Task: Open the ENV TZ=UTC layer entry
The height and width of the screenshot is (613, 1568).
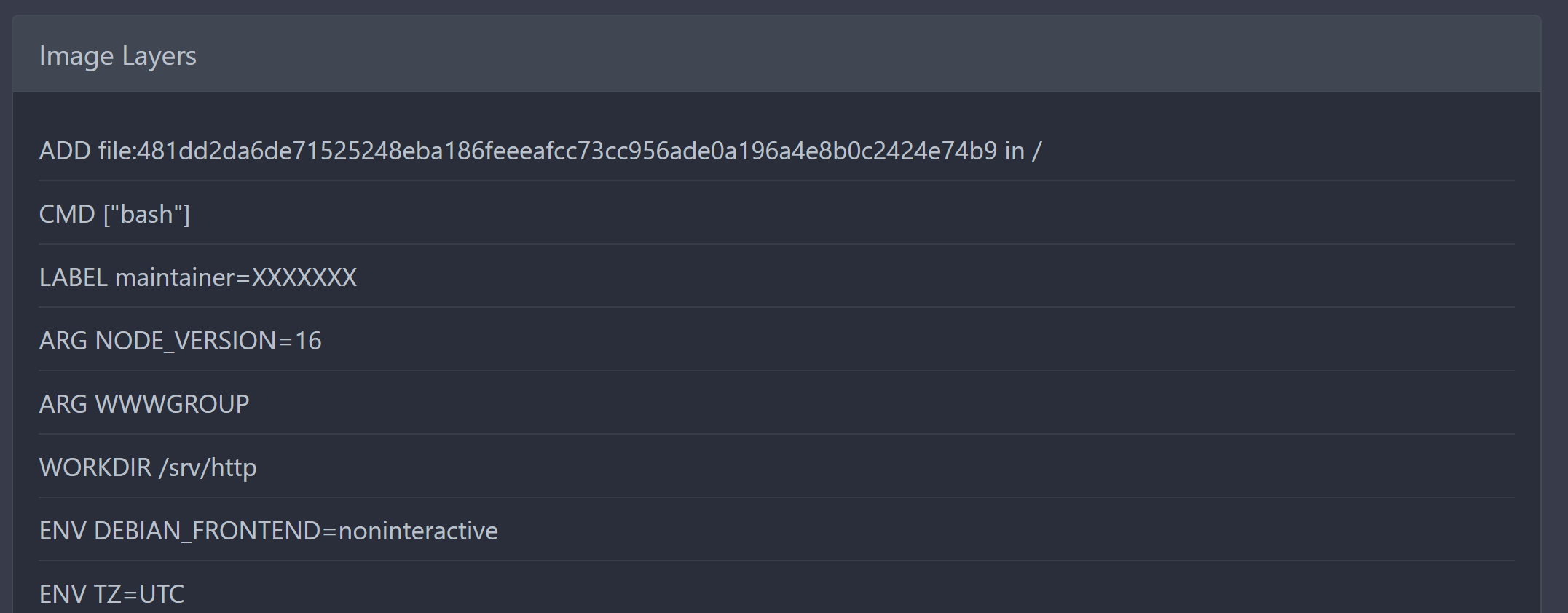Action: (111, 593)
